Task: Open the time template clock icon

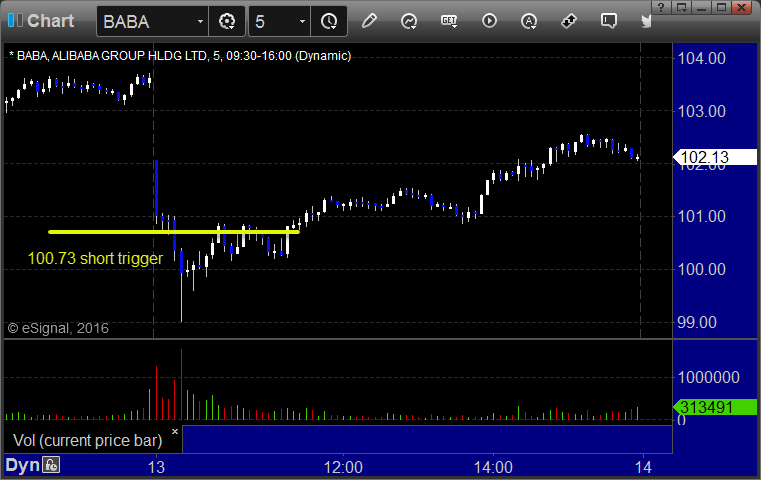Action: coord(329,21)
